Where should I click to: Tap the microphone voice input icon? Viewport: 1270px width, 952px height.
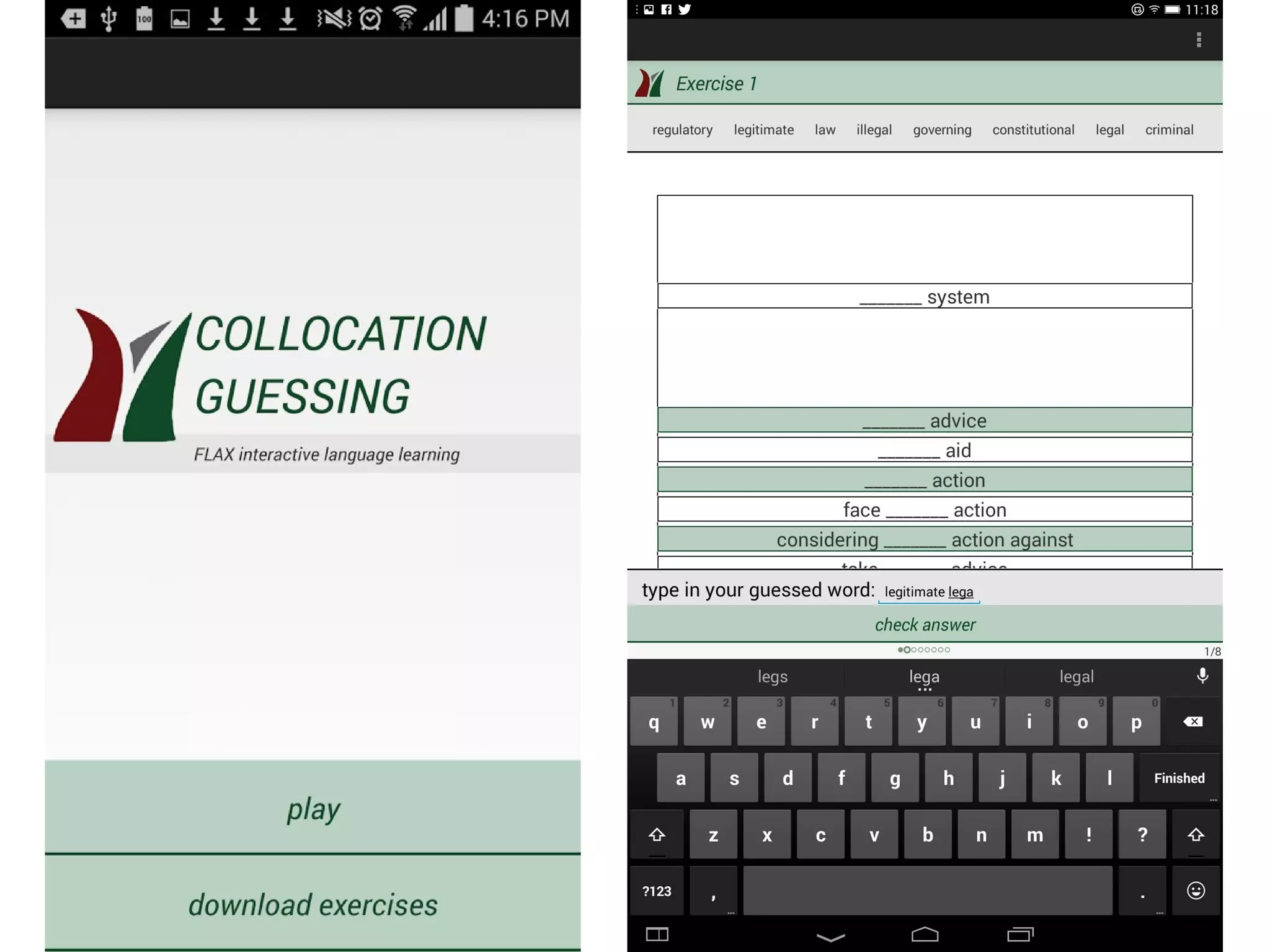1202,676
